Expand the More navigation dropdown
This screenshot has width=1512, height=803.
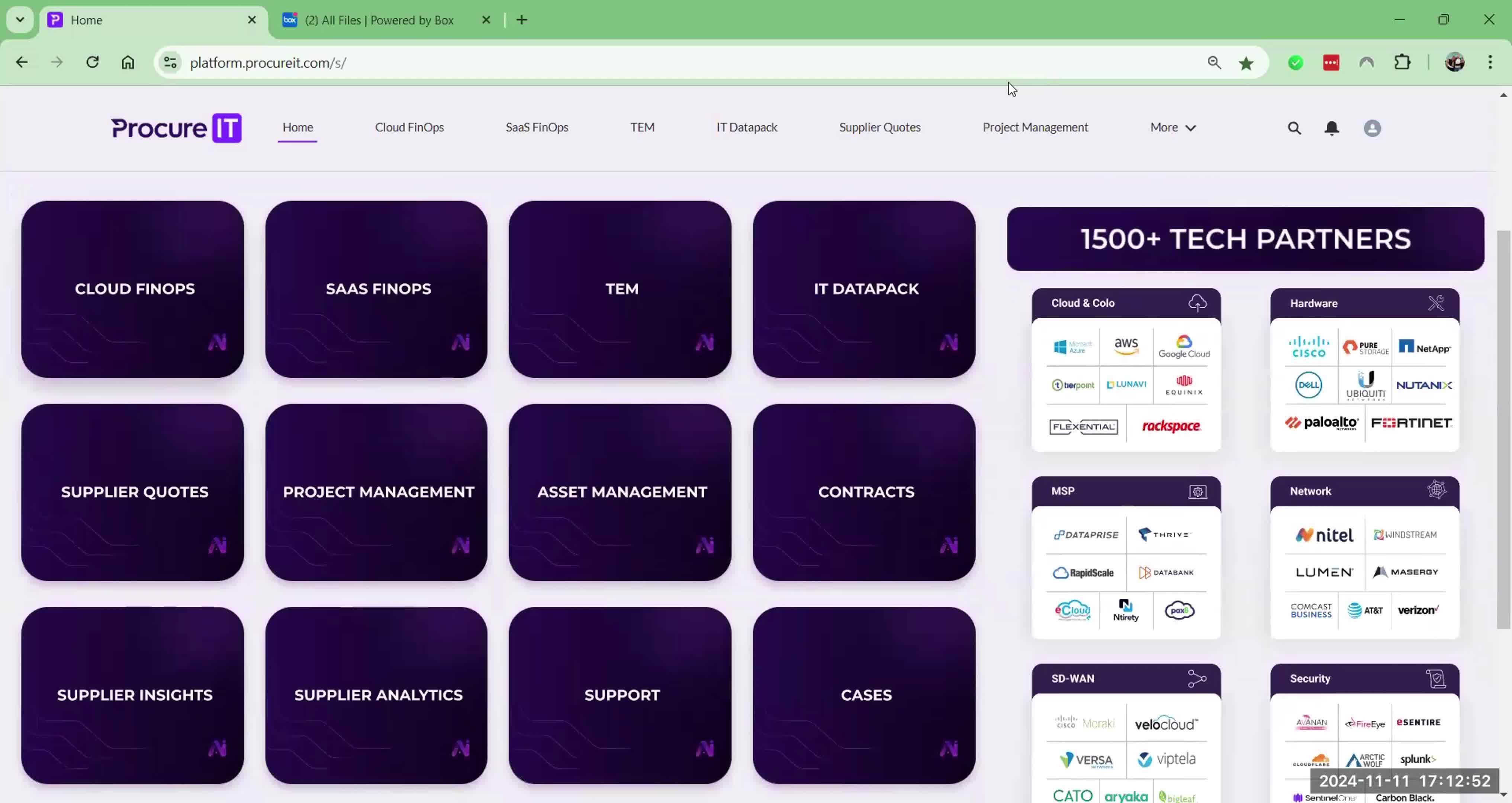point(1173,128)
